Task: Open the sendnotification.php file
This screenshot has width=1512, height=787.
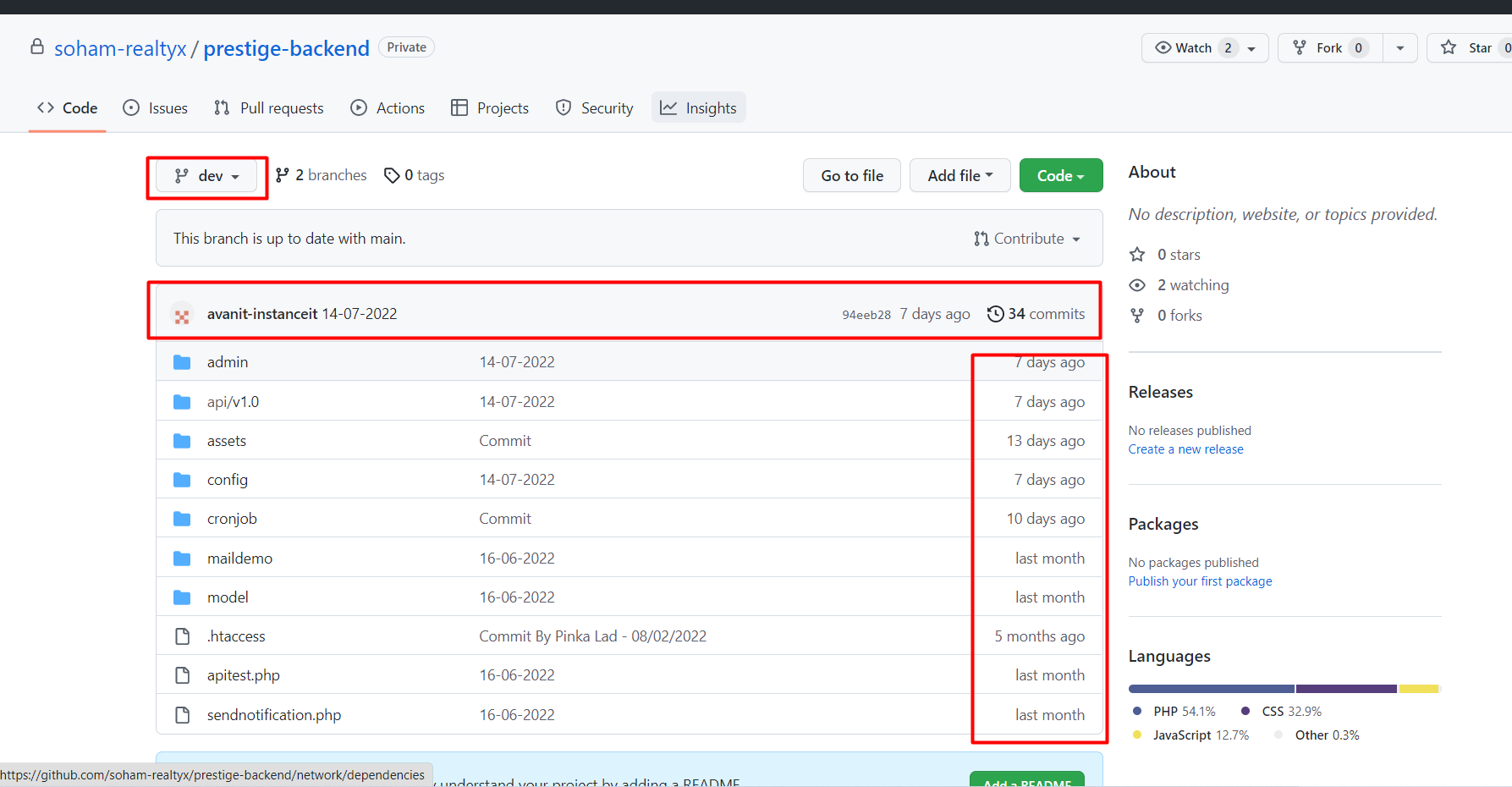Action: coord(274,715)
